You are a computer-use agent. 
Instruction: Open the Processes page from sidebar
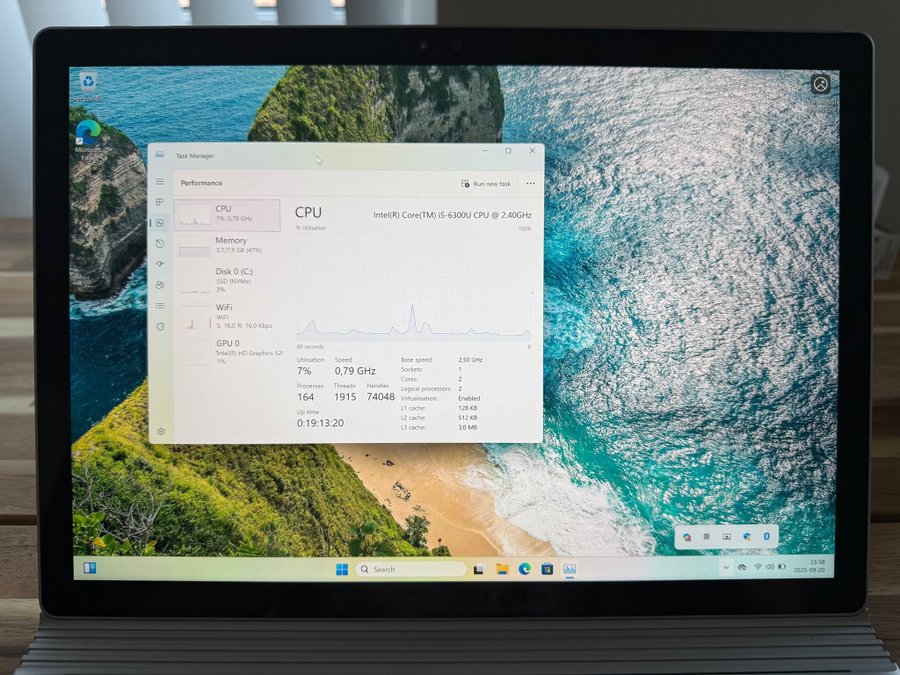160,202
